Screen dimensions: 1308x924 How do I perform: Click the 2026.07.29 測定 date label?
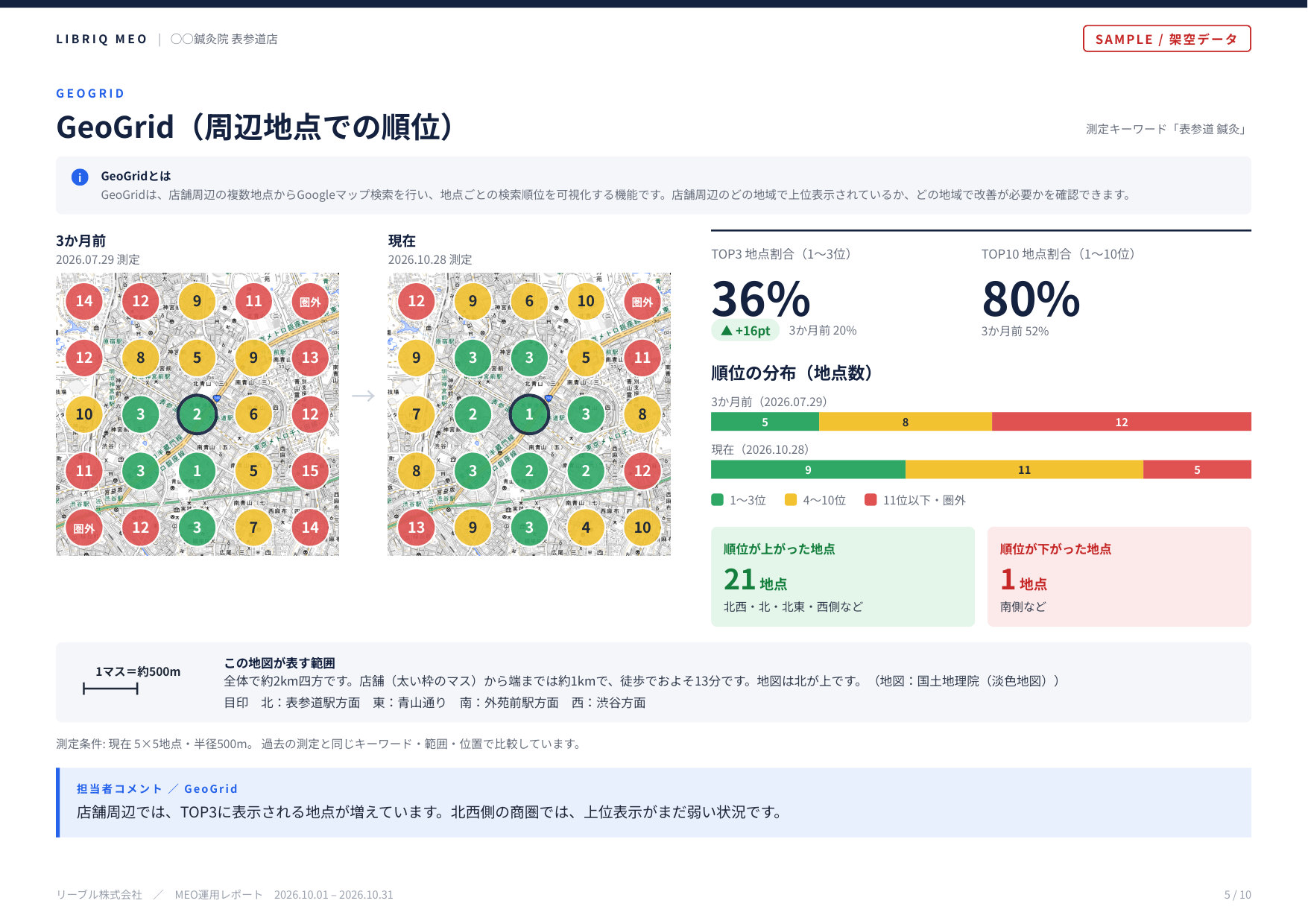[98, 259]
